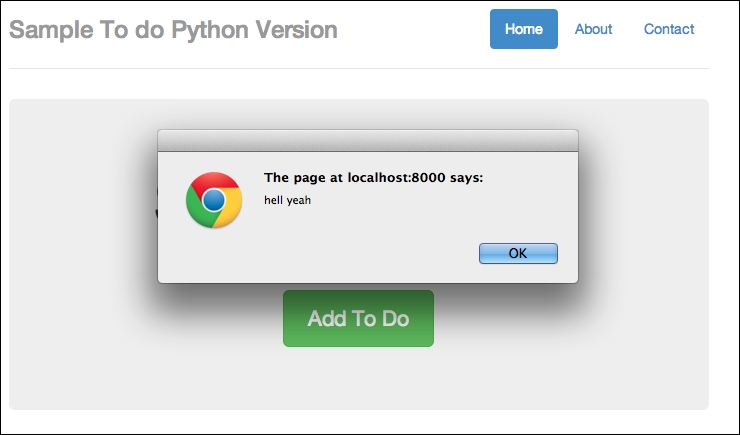Open the Contact page link

(x=669, y=29)
